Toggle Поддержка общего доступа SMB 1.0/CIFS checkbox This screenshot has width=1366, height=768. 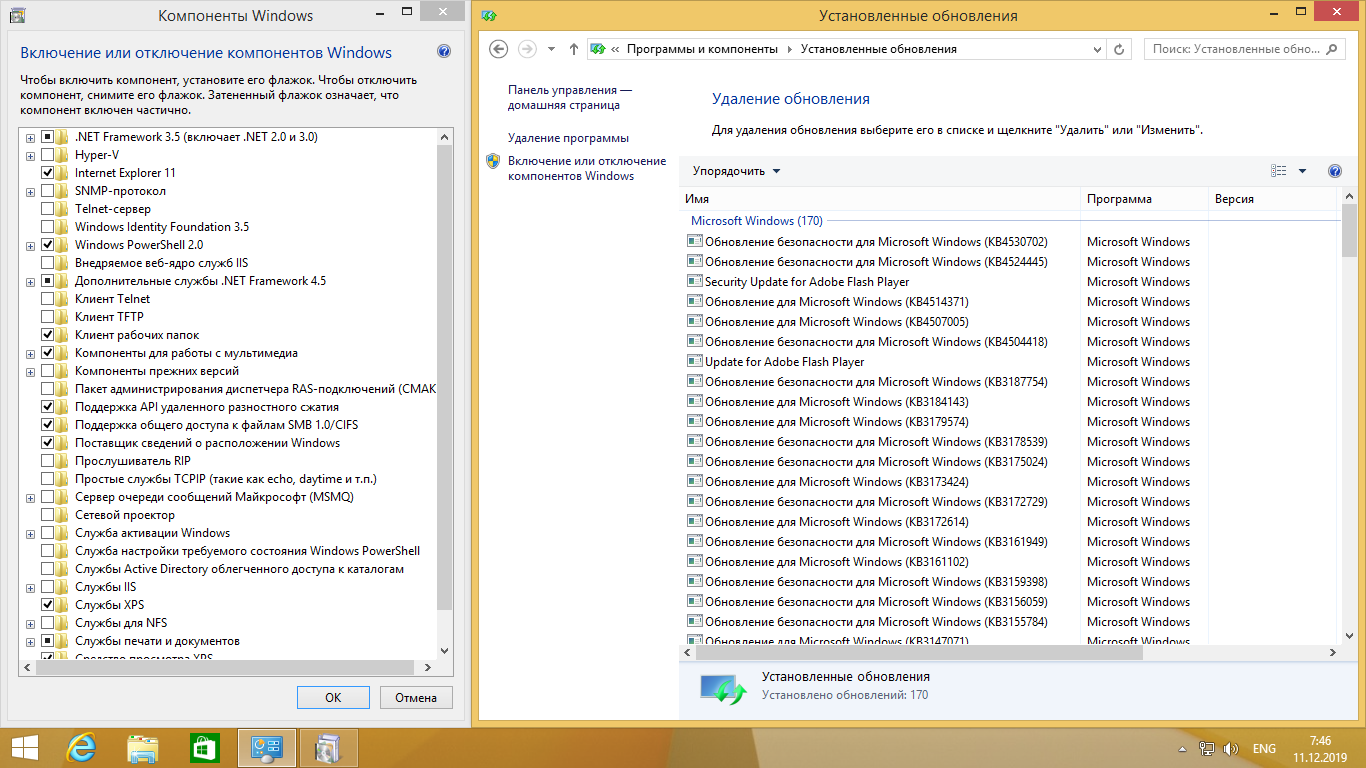(x=47, y=425)
